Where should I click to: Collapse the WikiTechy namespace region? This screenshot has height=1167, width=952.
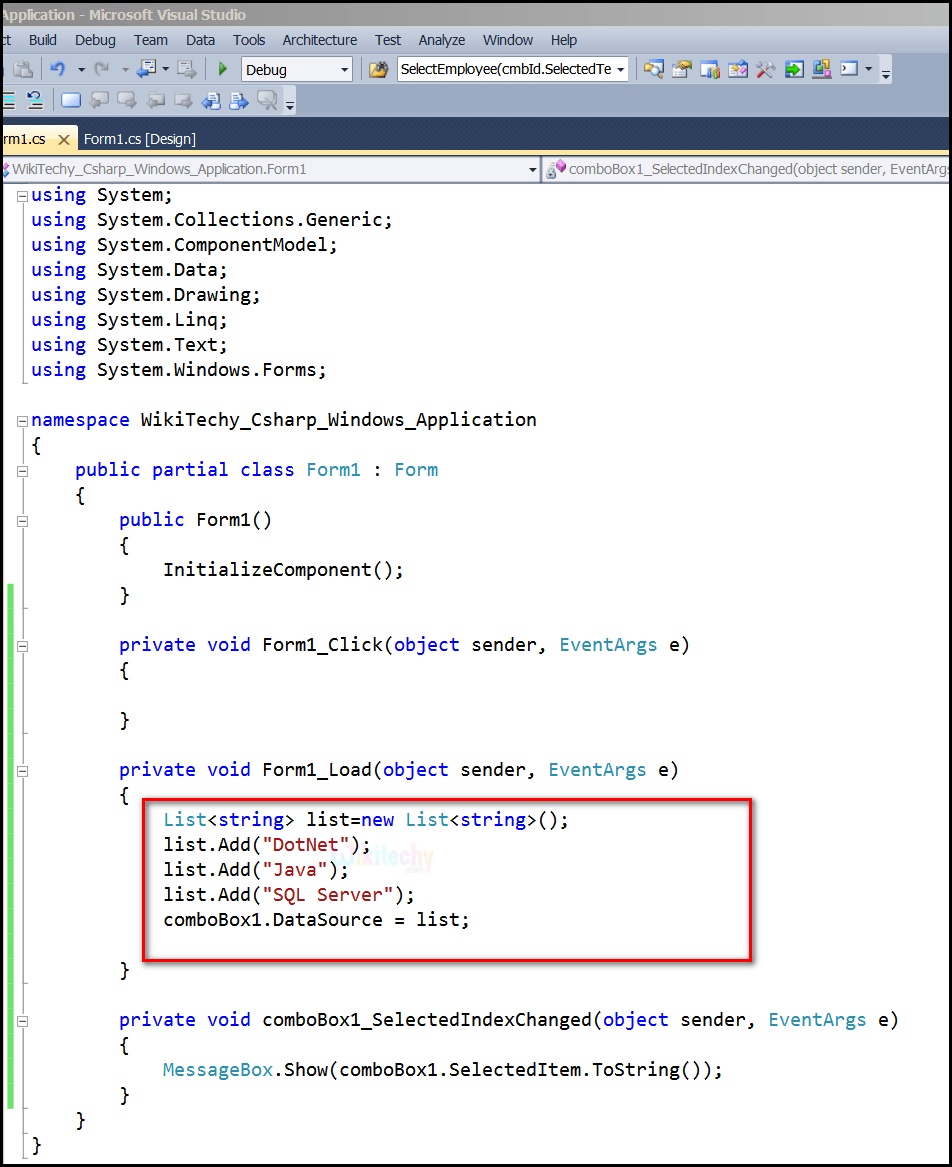[21, 420]
